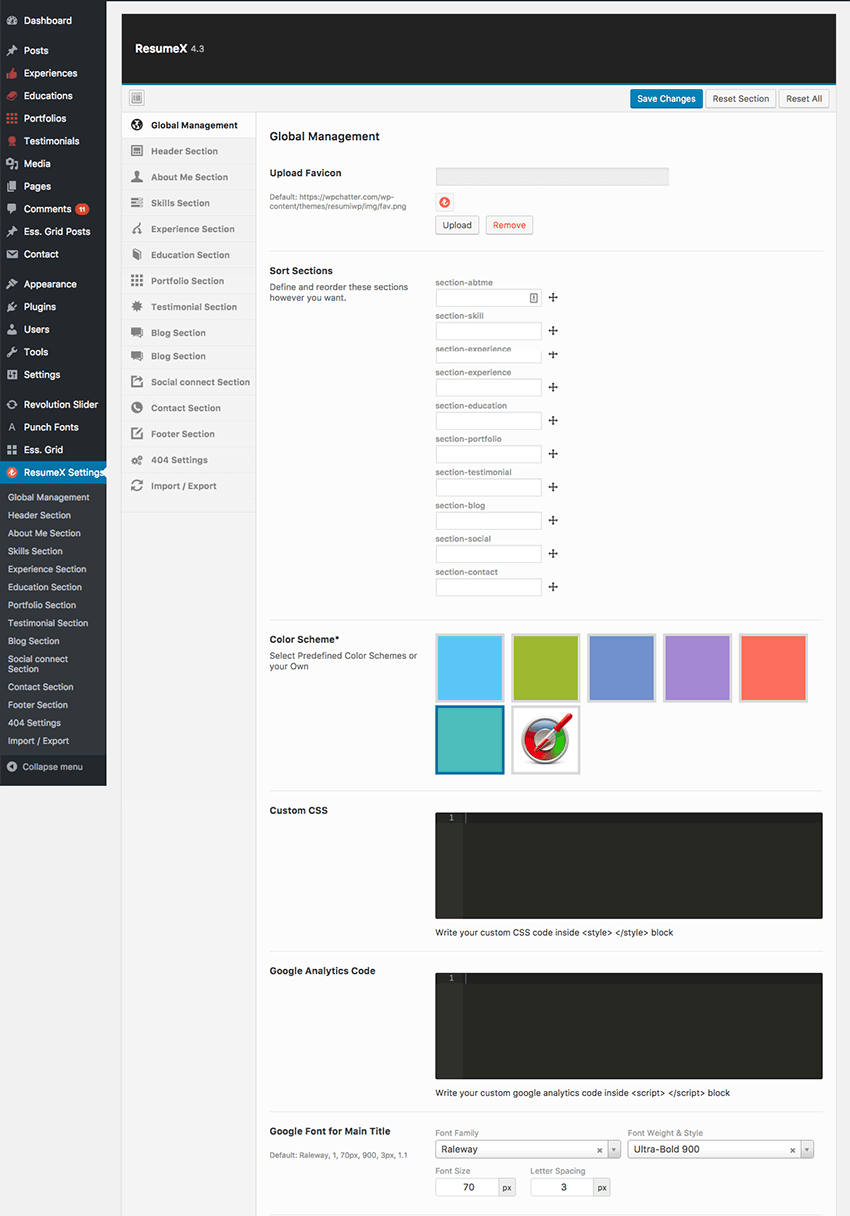Image resolution: width=850 pixels, height=1216 pixels.
Task: Click the move handle next to section-skill
Action: click(553, 331)
